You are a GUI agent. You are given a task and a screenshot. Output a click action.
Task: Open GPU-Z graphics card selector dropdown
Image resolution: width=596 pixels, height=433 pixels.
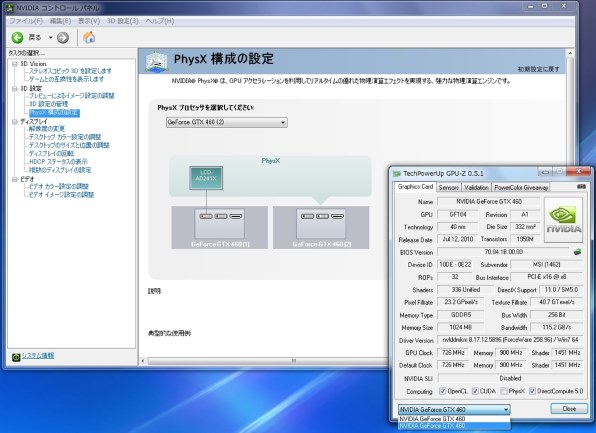[454, 409]
